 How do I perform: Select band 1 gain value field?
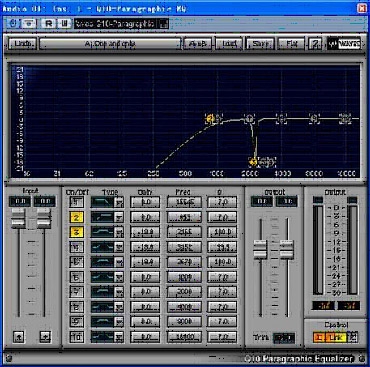[145, 202]
